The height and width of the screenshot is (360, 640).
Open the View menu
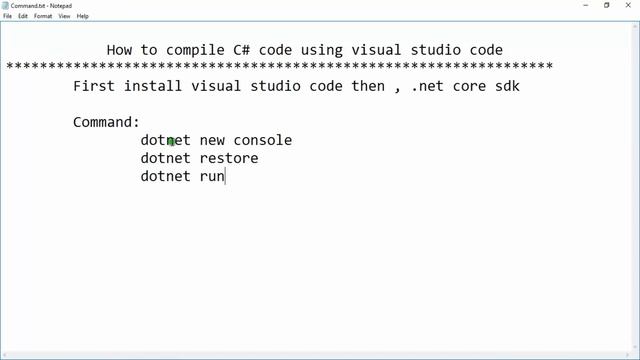click(x=64, y=16)
